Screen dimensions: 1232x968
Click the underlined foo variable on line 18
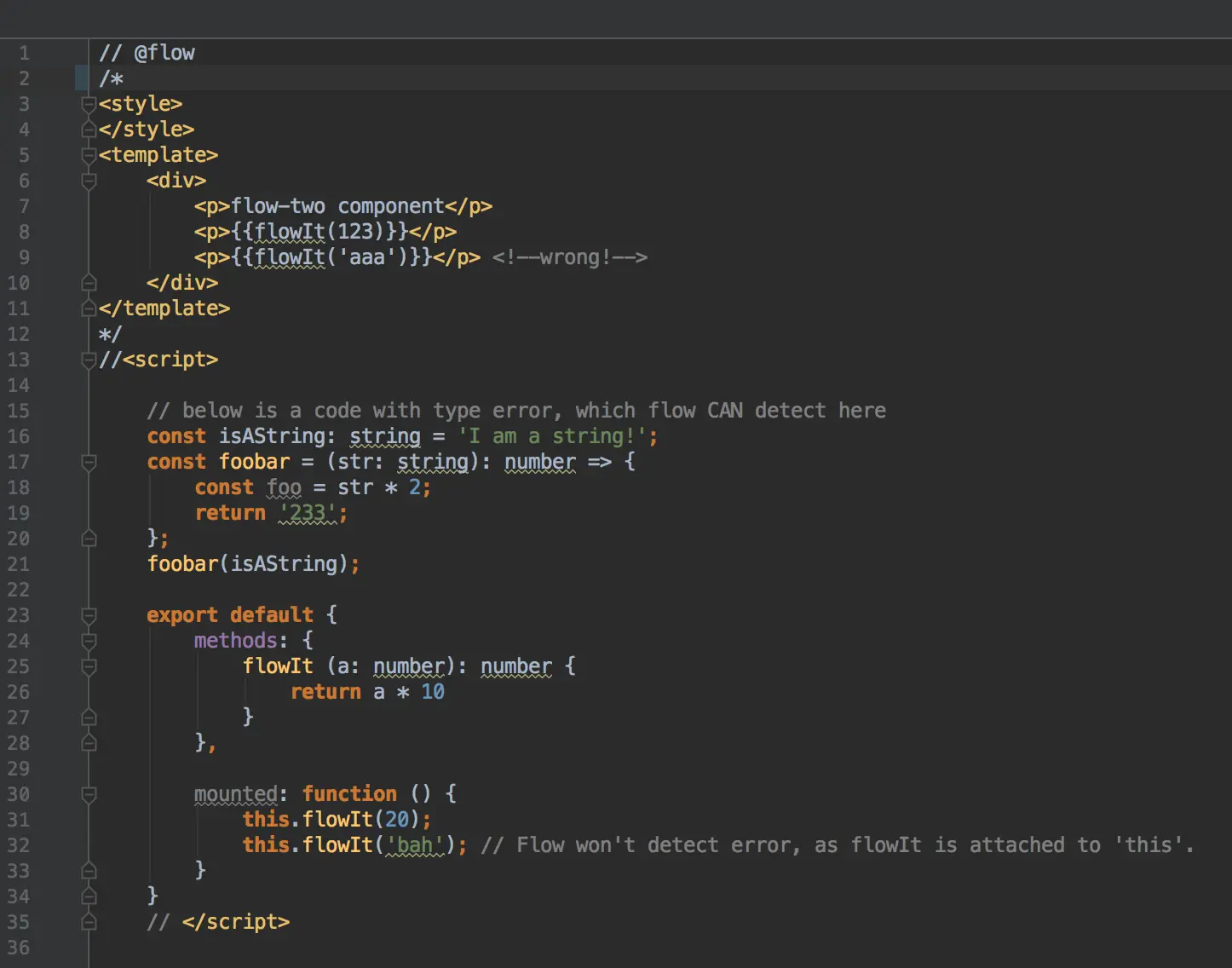tap(284, 487)
